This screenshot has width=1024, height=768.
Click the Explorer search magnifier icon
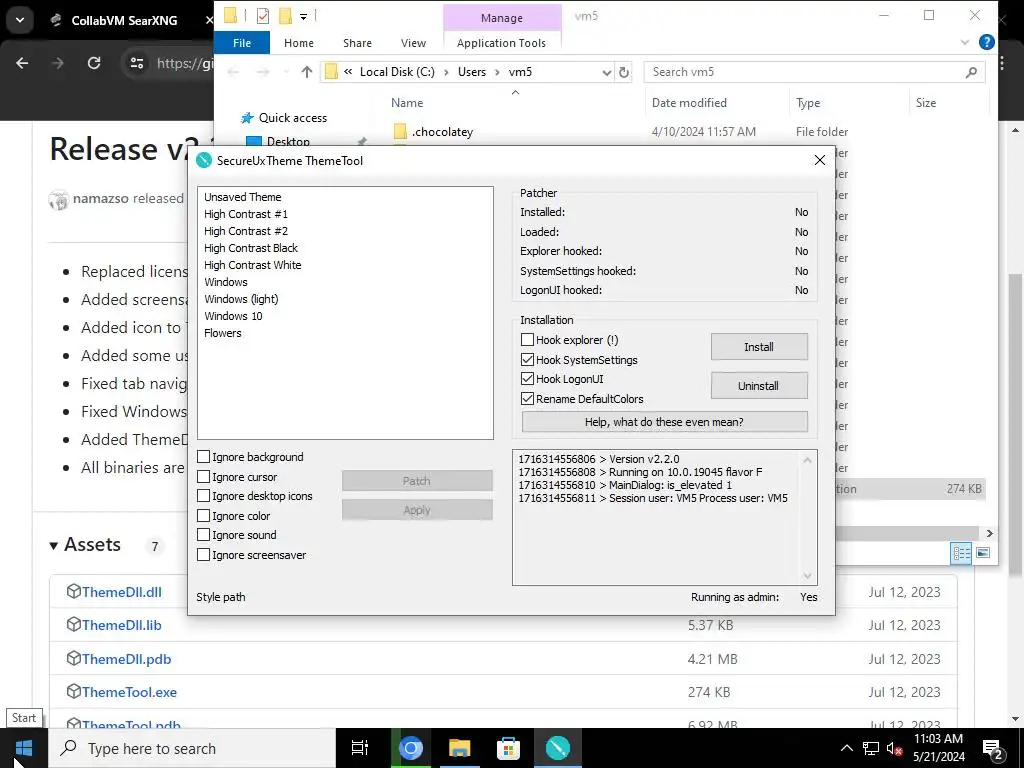pos(971,72)
